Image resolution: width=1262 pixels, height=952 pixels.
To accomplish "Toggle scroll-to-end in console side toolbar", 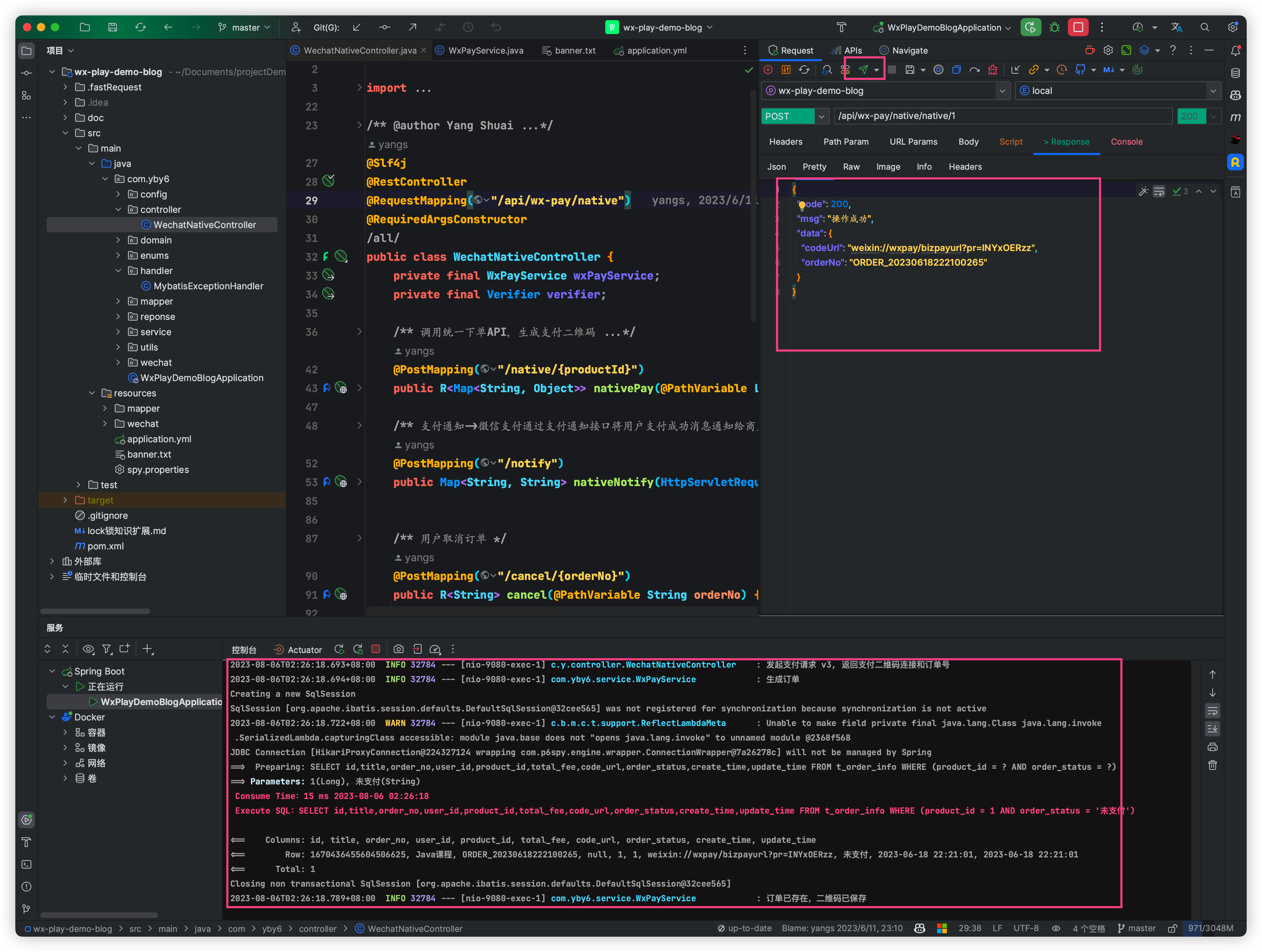I will [1212, 729].
